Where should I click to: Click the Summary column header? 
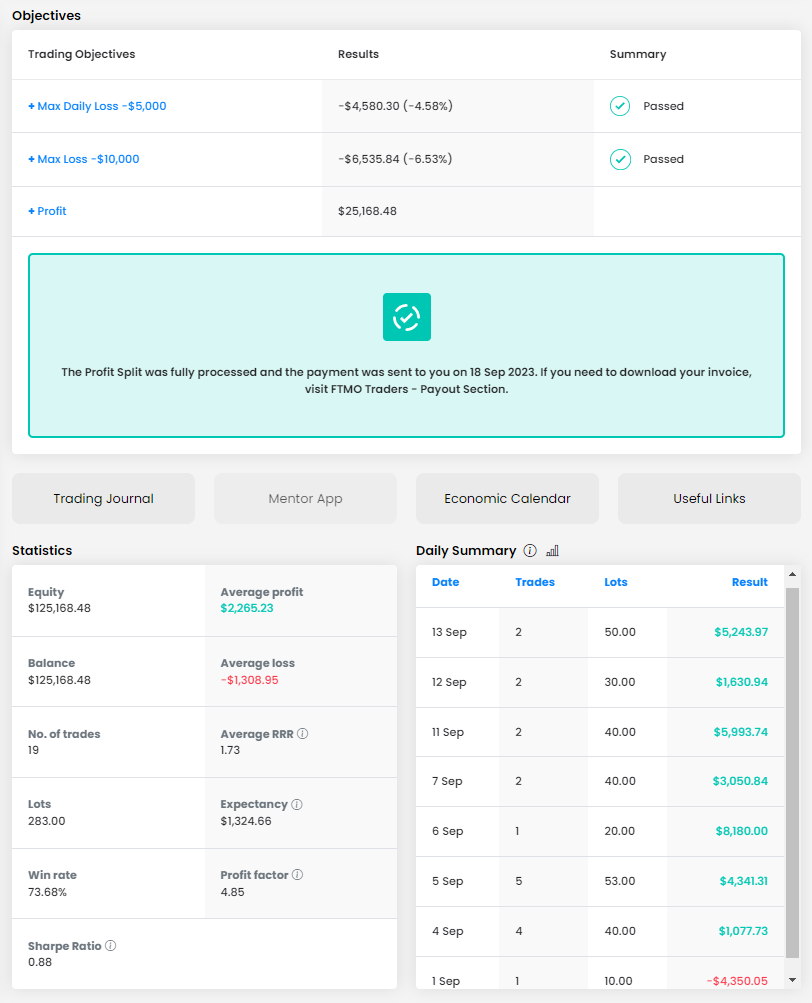click(638, 54)
